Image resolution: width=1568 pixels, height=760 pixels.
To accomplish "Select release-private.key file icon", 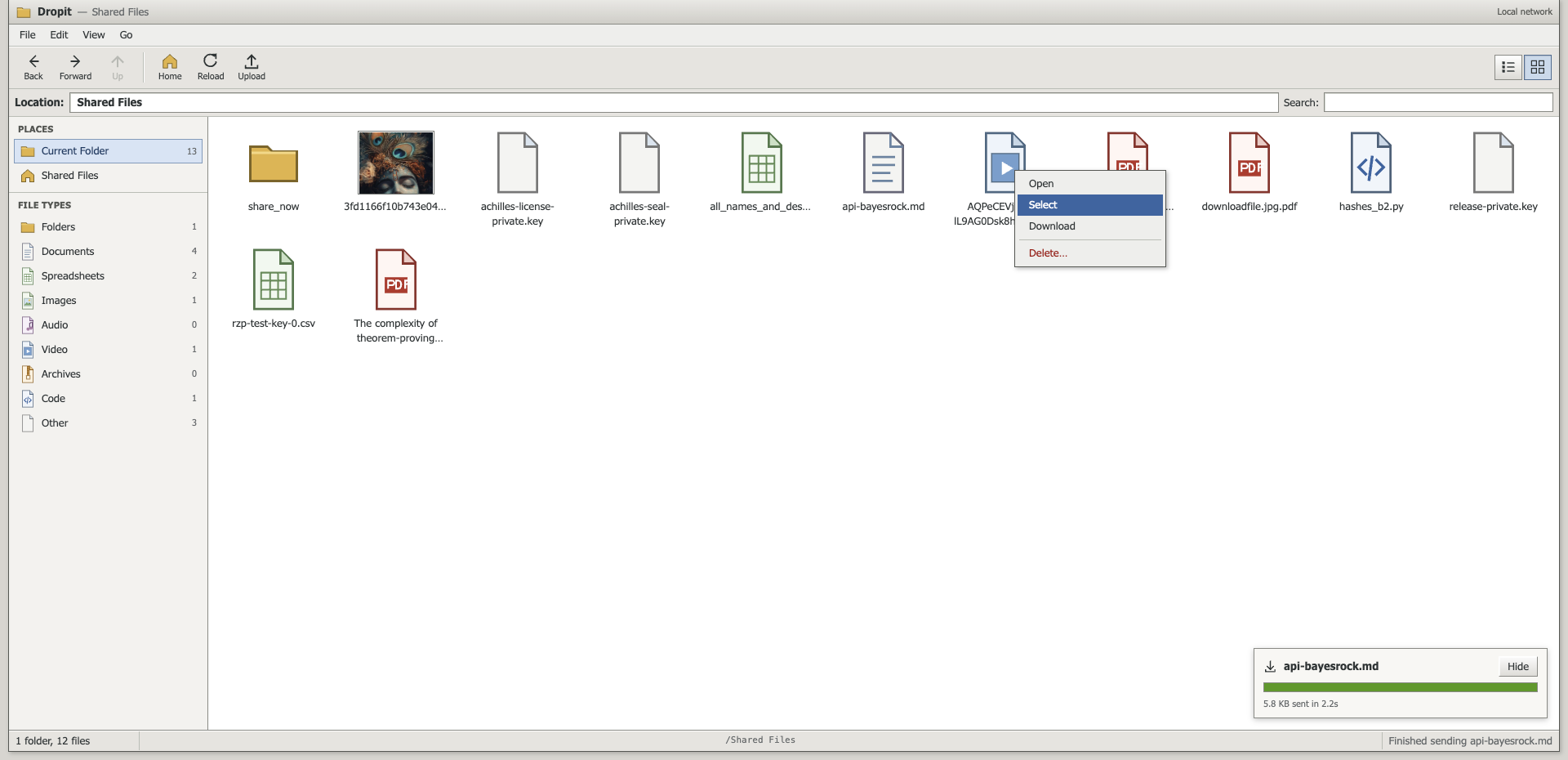I will point(1494,163).
